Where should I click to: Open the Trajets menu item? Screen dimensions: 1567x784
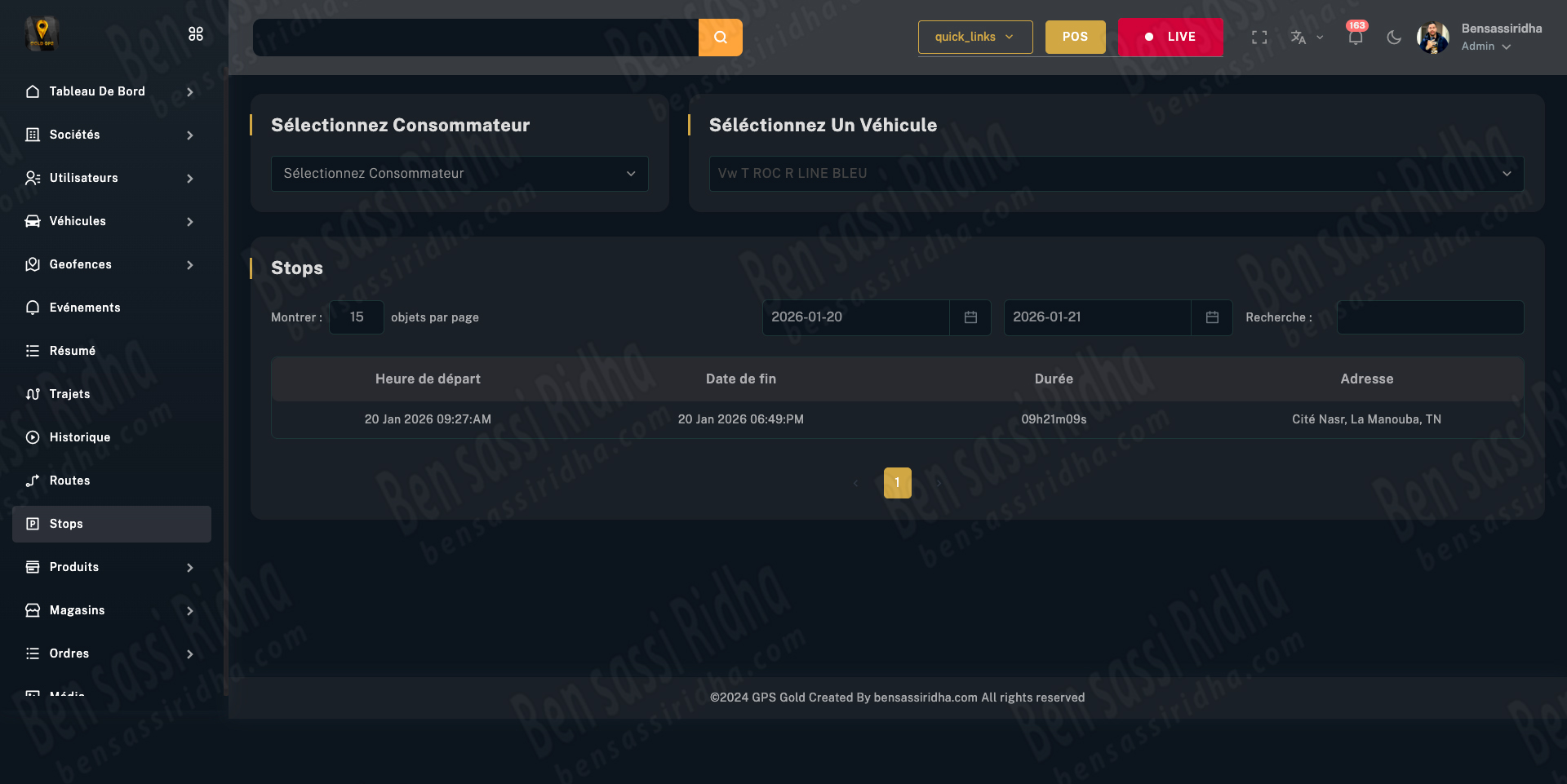click(70, 394)
